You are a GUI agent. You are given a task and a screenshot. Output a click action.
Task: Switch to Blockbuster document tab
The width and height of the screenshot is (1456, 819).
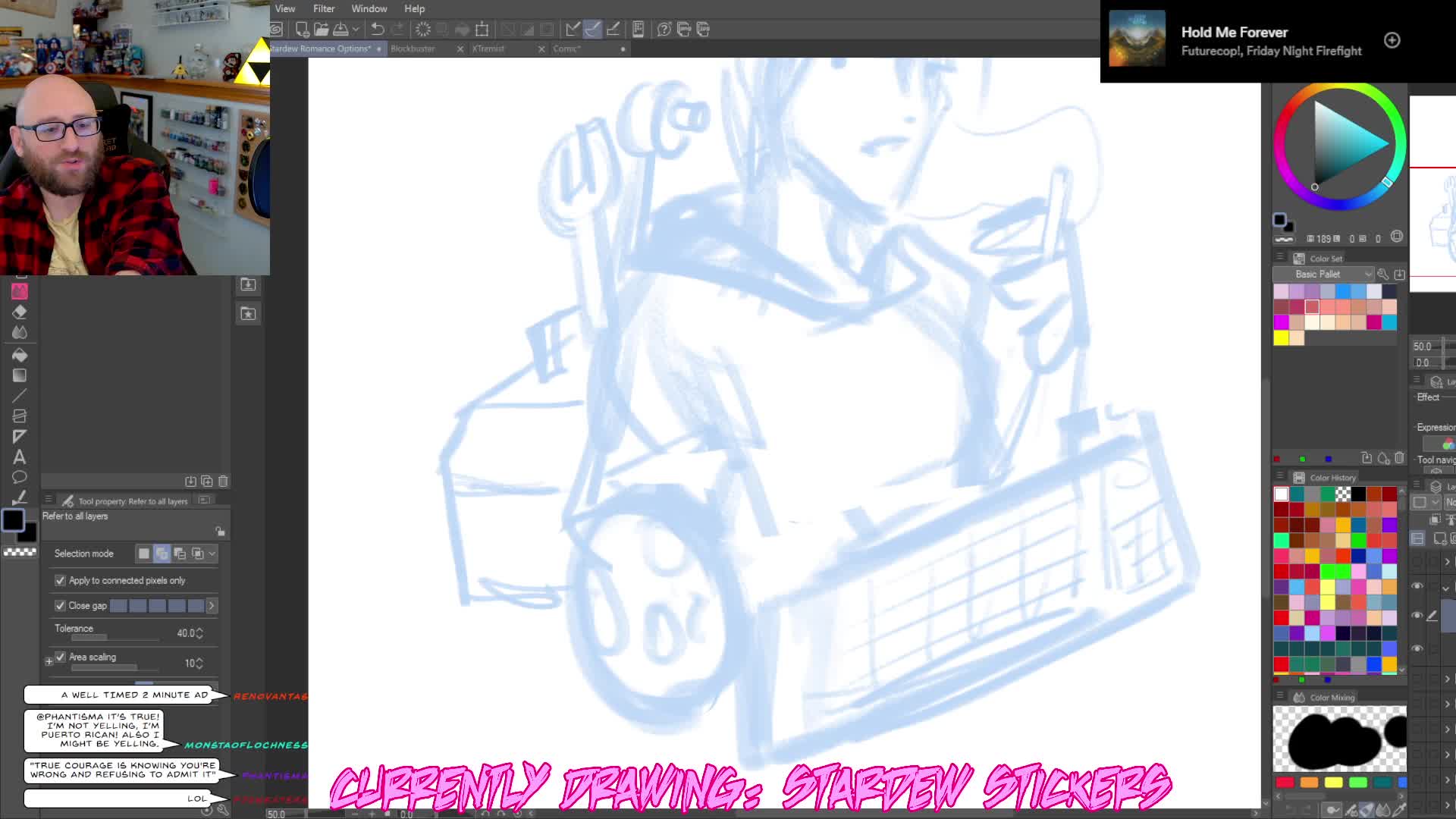(x=413, y=49)
